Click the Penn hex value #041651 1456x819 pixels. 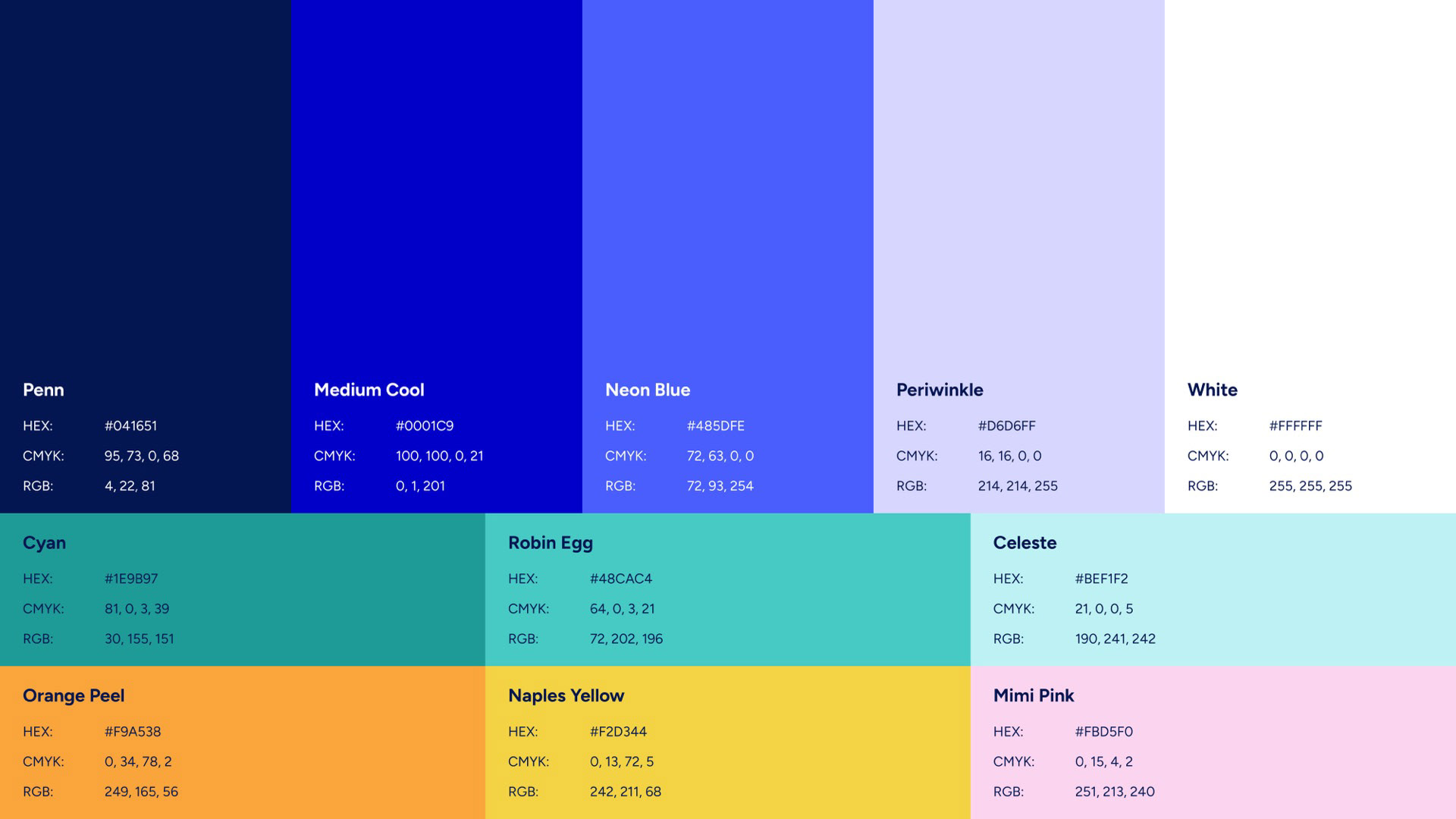point(130,426)
